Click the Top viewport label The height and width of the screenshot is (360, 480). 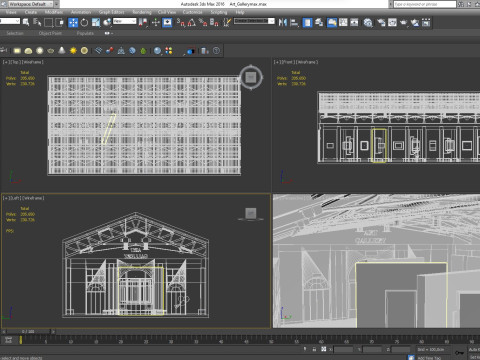click(23, 62)
